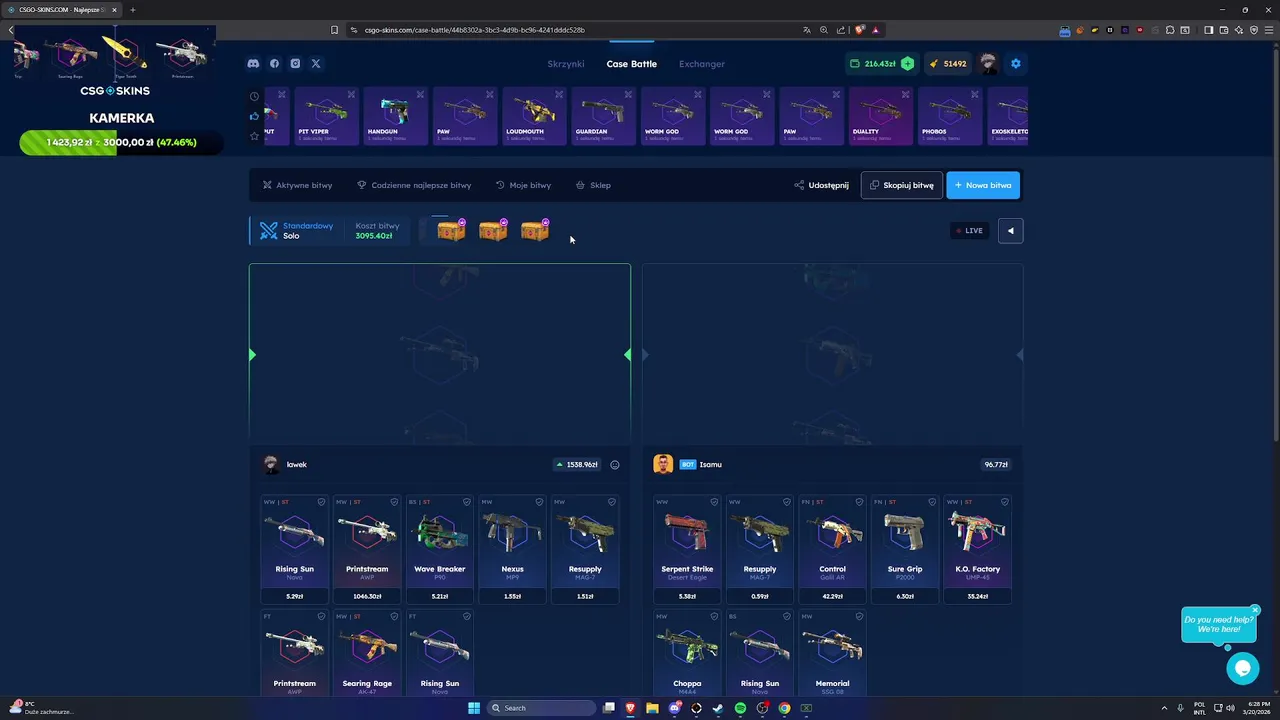Click the shield icon on Nexus card
Viewport: 1280px width, 720px height.
539,502
